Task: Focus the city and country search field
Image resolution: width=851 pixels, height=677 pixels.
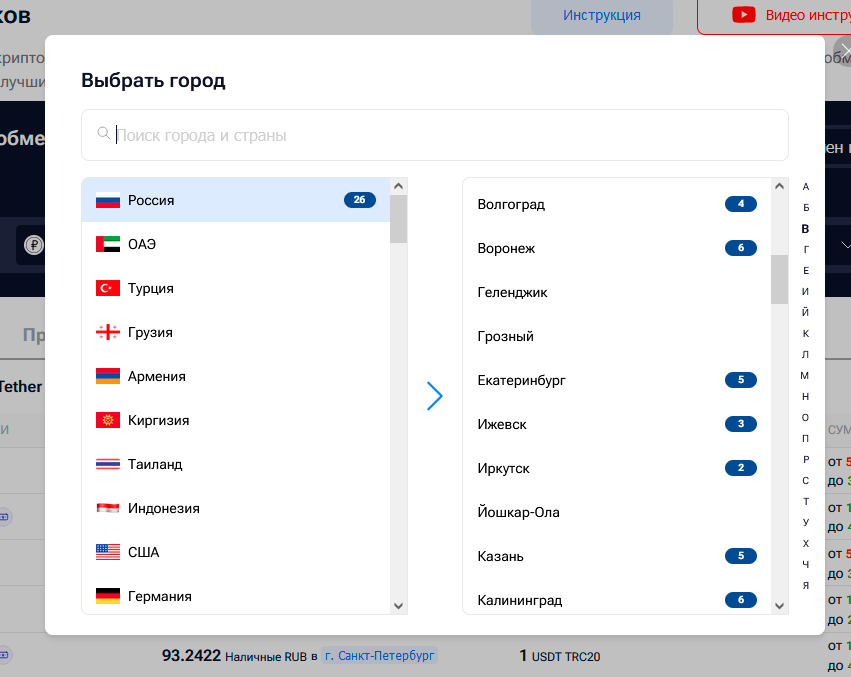Action: (x=435, y=135)
